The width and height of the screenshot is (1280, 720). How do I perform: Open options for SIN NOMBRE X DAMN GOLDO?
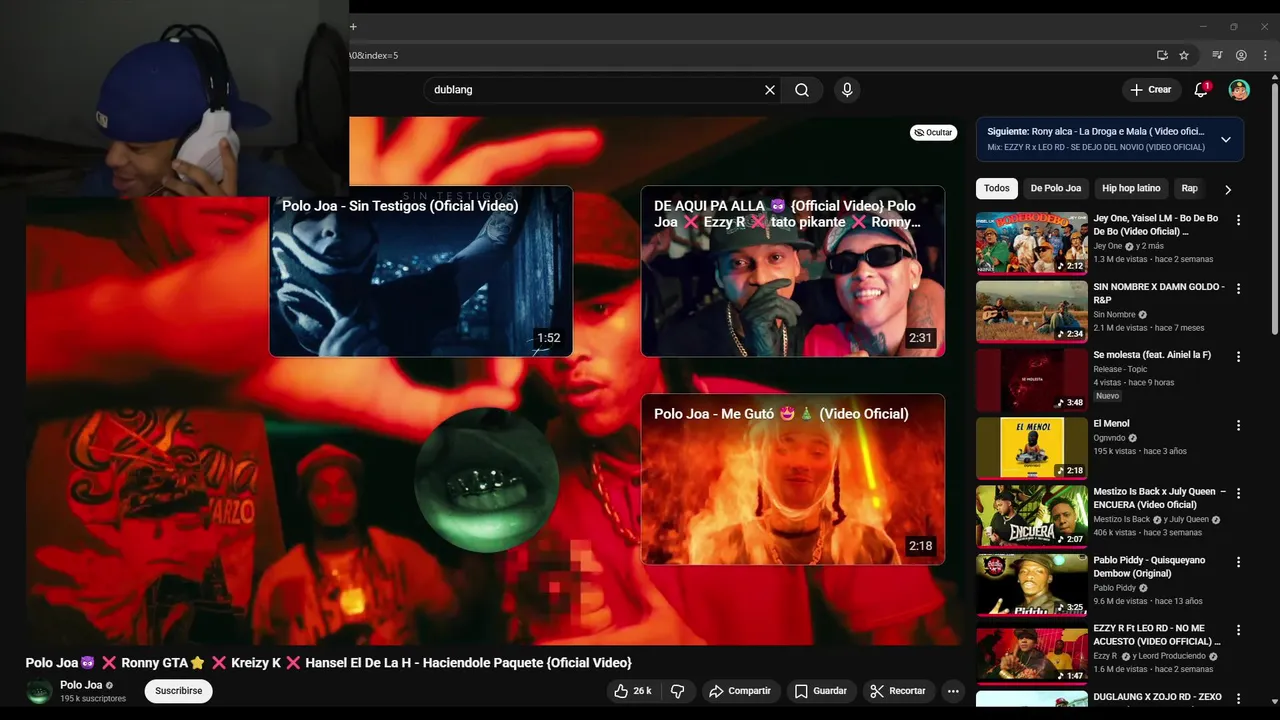(1238, 289)
